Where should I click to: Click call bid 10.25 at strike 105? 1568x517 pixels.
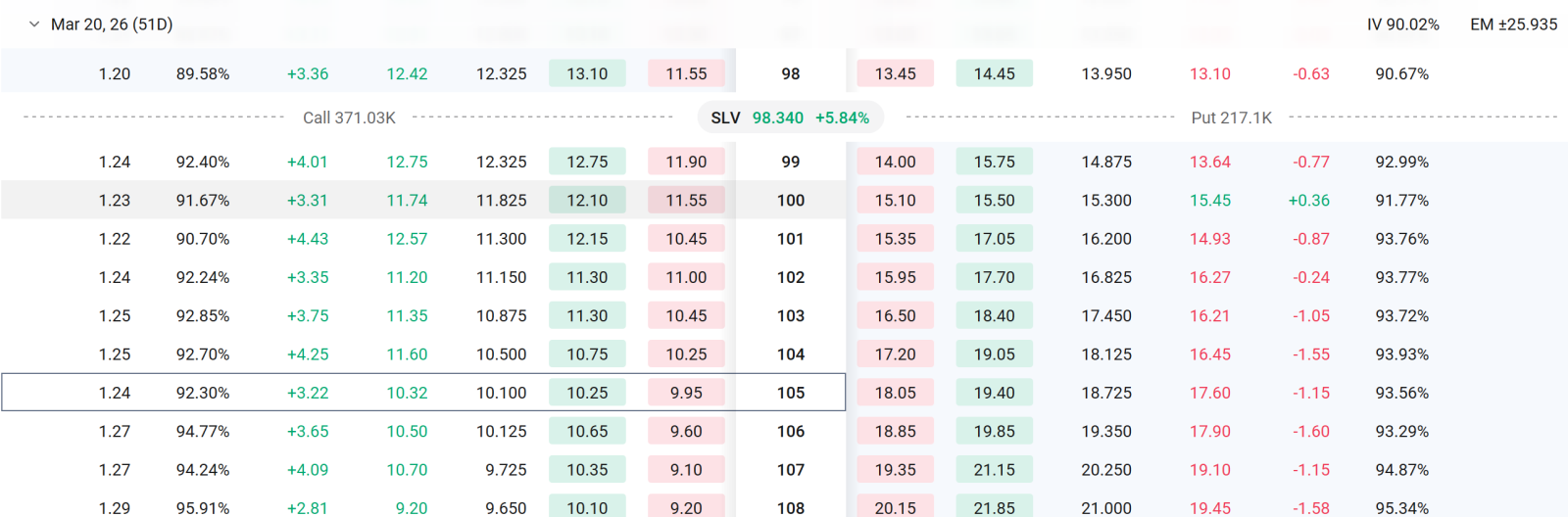pos(587,393)
